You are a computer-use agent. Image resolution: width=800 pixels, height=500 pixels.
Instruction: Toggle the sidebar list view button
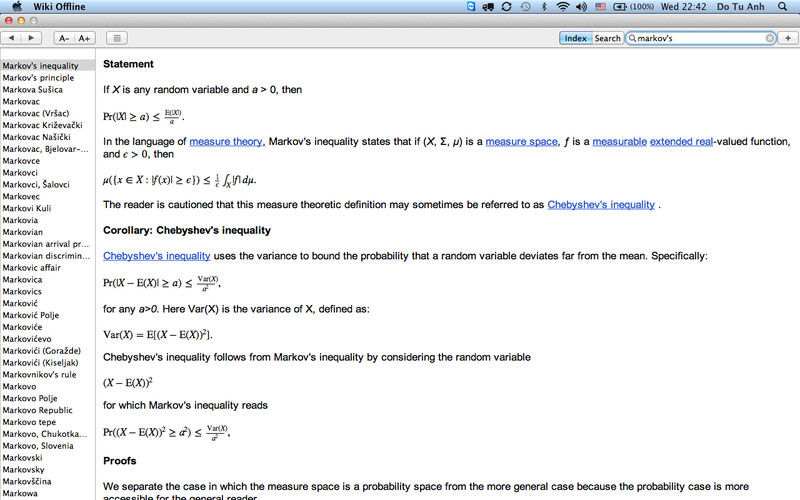click(x=117, y=38)
